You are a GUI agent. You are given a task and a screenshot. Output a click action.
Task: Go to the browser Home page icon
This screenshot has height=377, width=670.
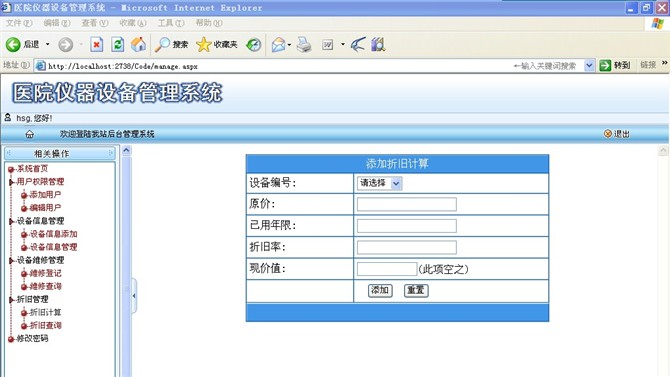[x=138, y=44]
